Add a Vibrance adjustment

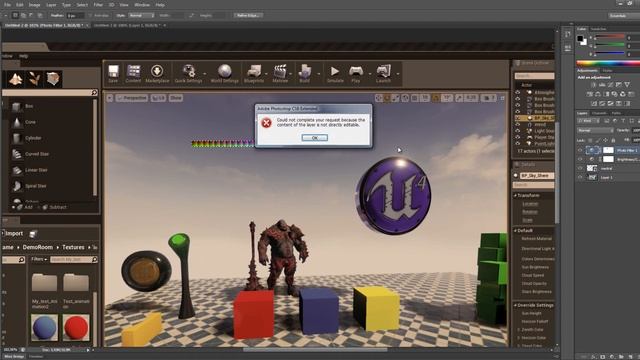tap(627, 85)
